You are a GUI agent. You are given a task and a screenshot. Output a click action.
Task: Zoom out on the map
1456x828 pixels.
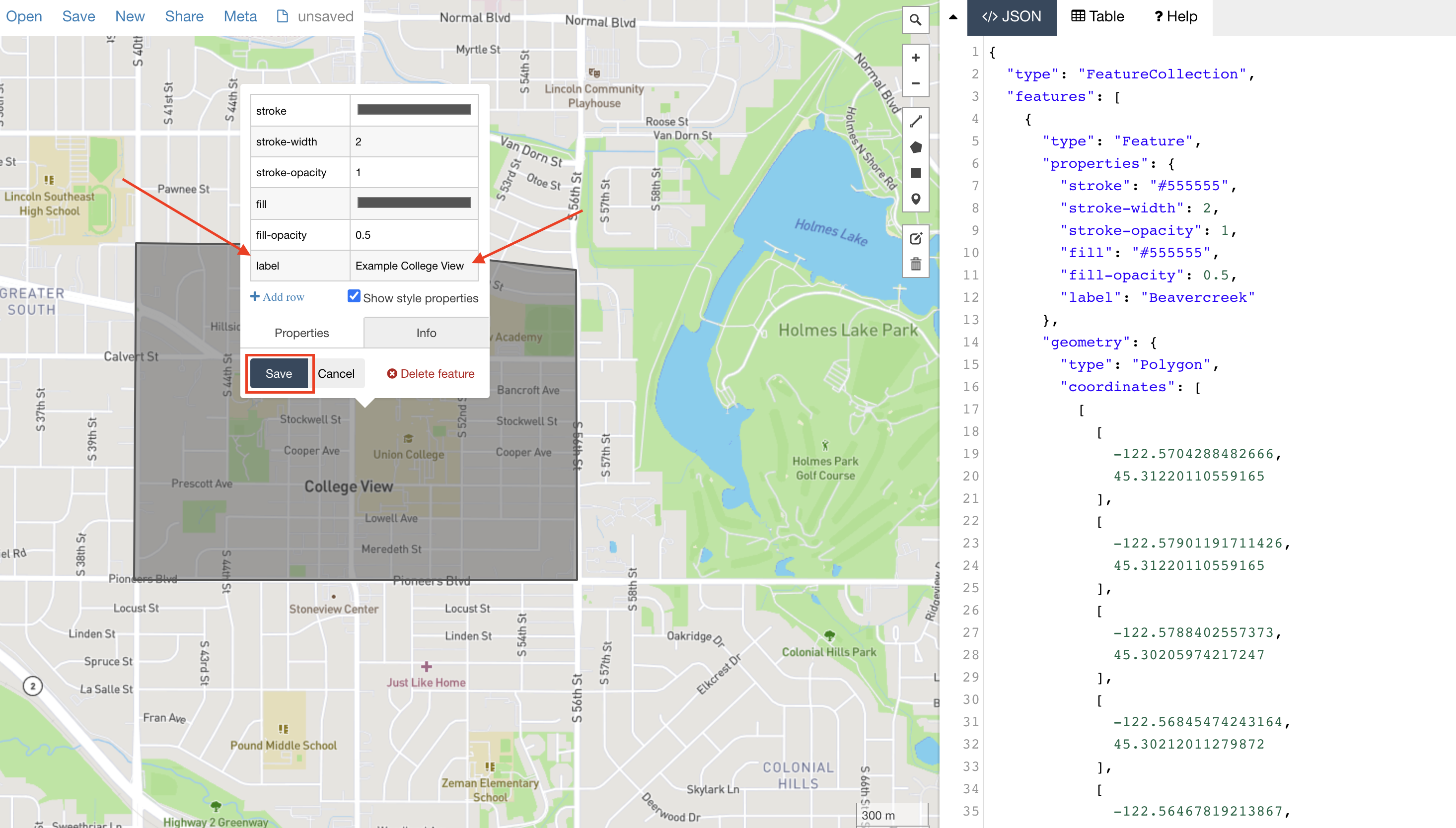point(915,83)
